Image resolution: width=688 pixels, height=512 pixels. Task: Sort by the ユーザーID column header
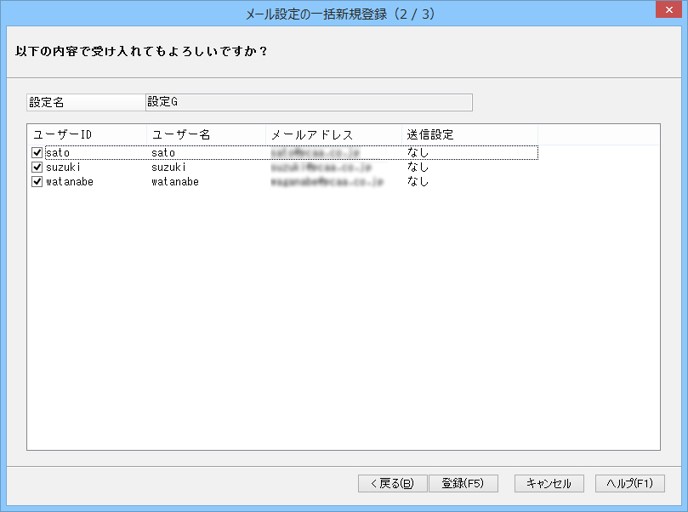point(87,135)
